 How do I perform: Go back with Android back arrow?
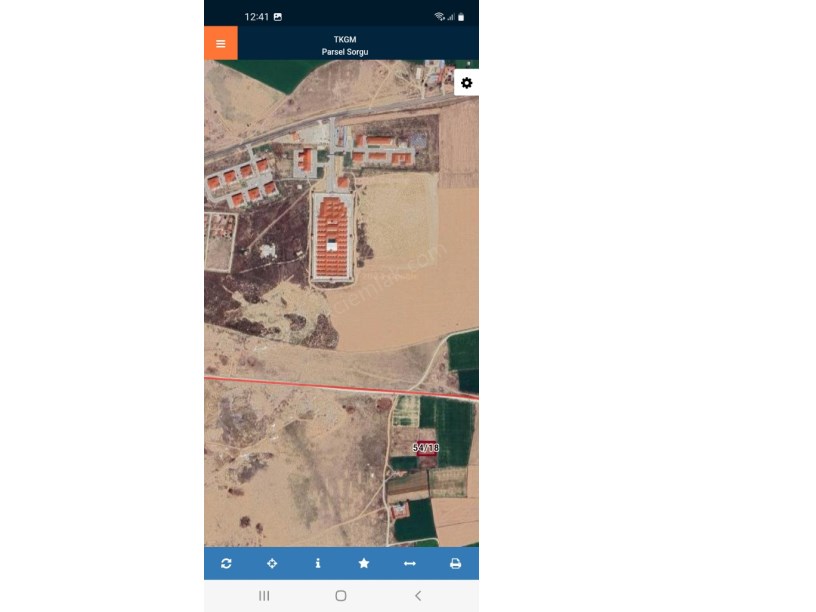pos(418,596)
